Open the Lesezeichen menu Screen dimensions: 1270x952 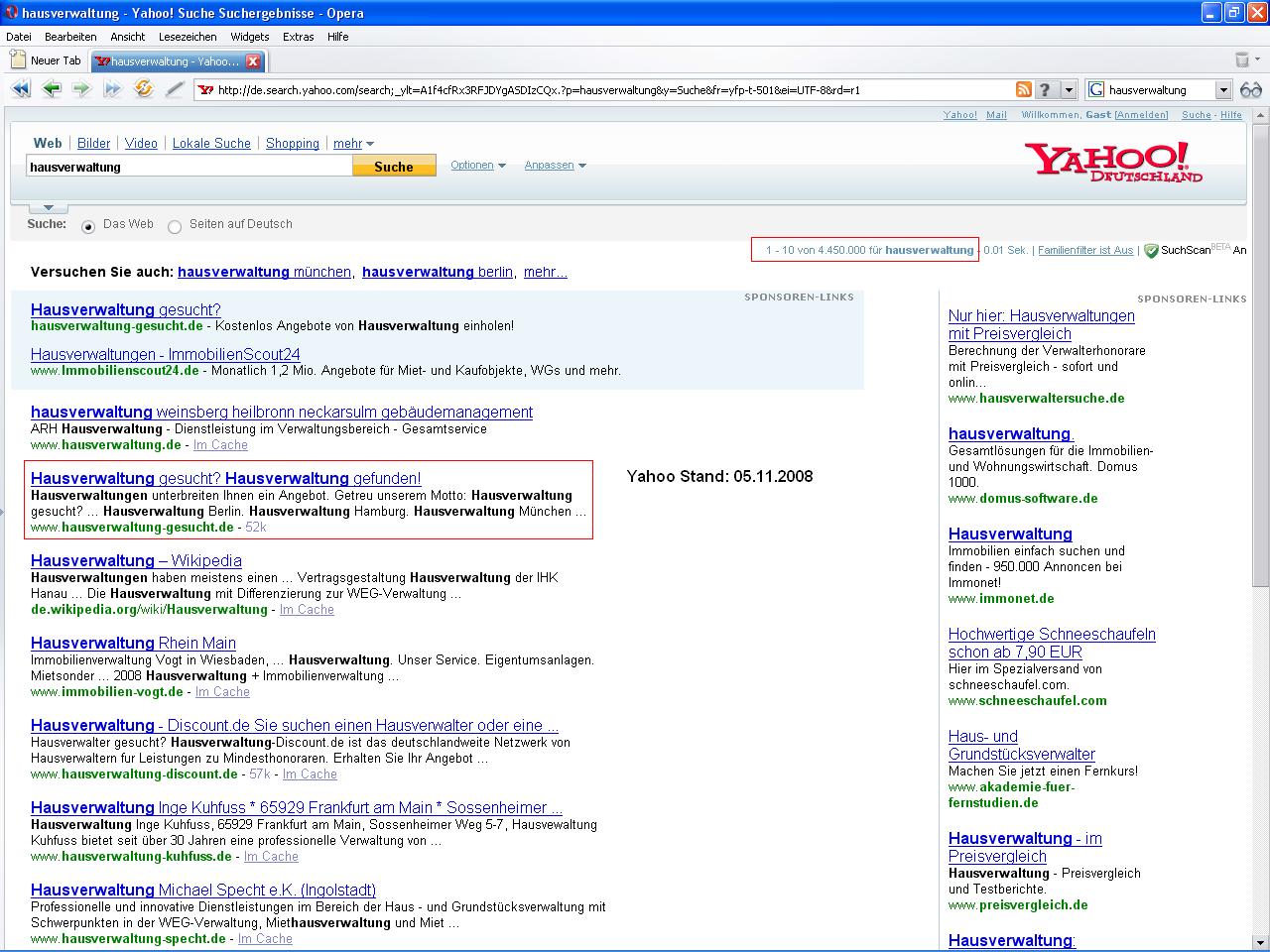187,37
